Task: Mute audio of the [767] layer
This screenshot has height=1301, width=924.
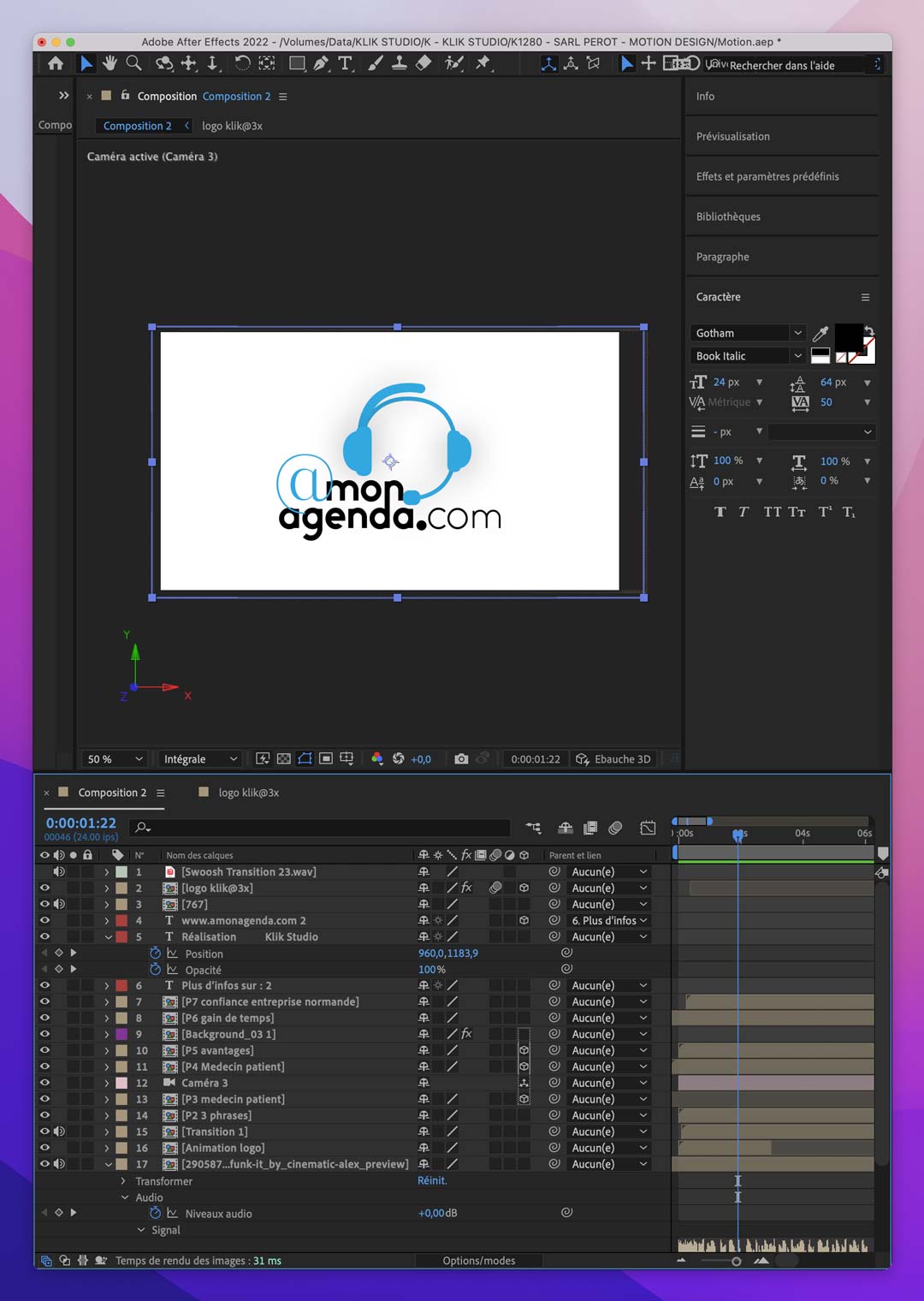Action: pyautogui.click(x=59, y=904)
